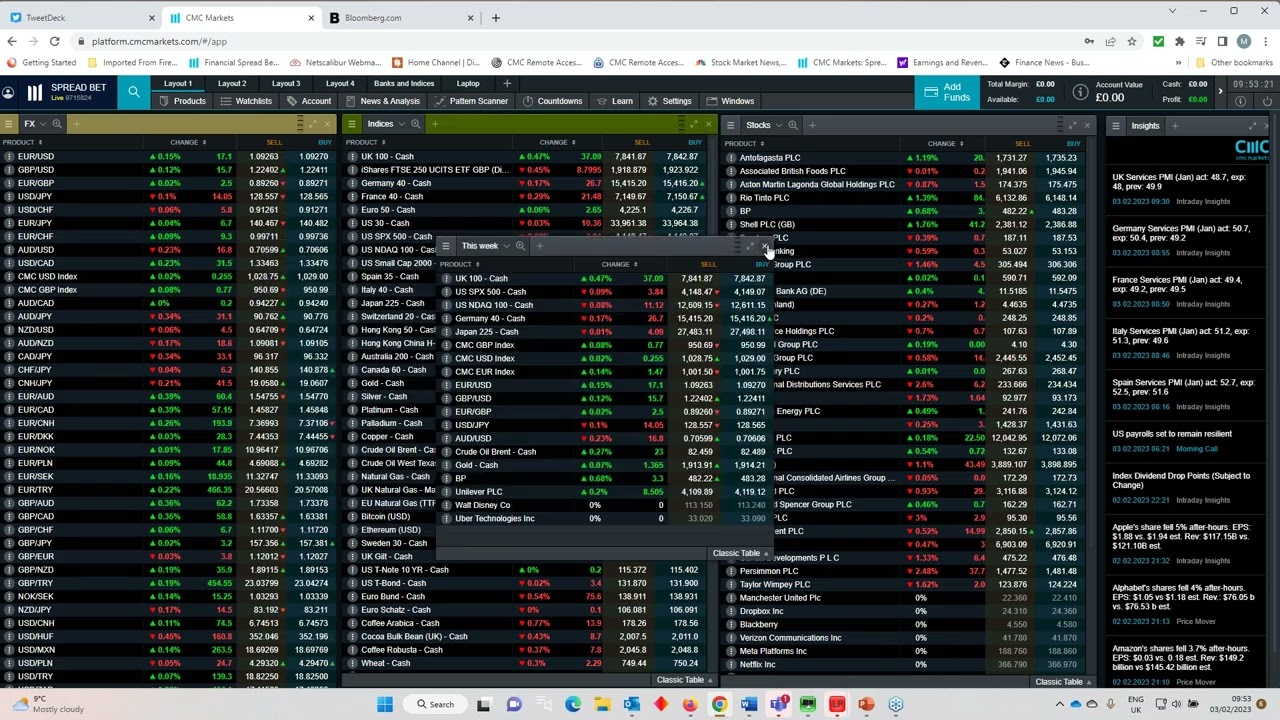The height and width of the screenshot is (720, 1280).
Task: Expand the This week watchlist dropdown
Action: pyautogui.click(x=506, y=246)
